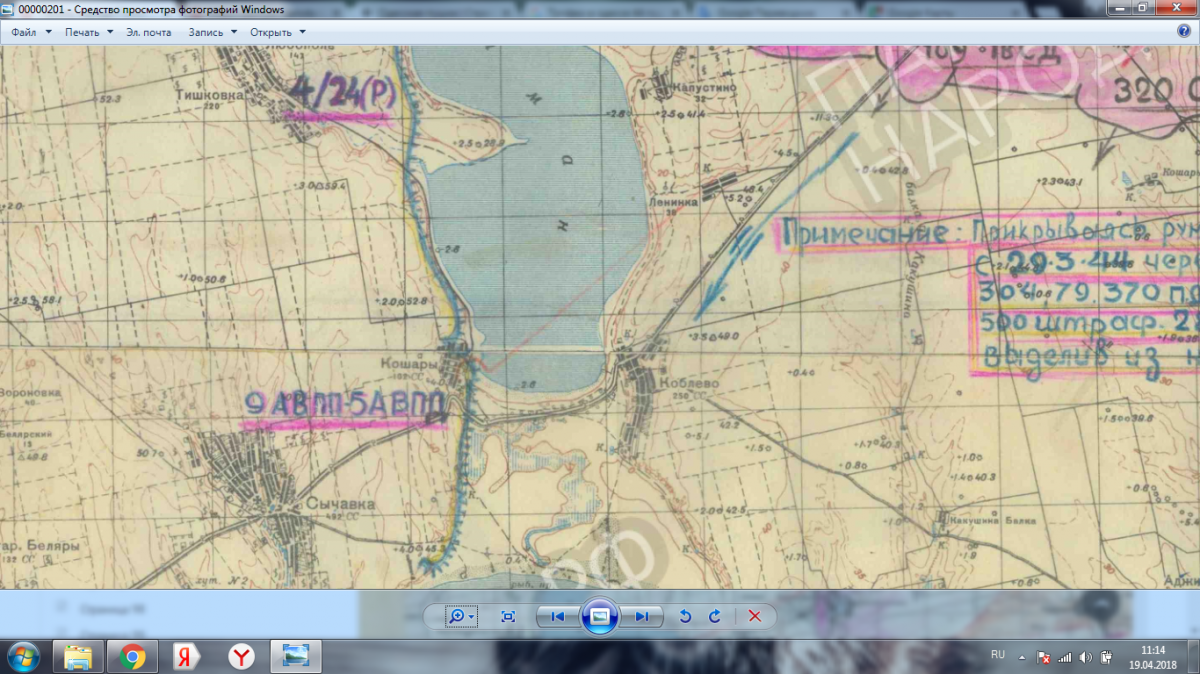
Task: Open the volume speaker tray icon
Action: pyautogui.click(x=1086, y=657)
